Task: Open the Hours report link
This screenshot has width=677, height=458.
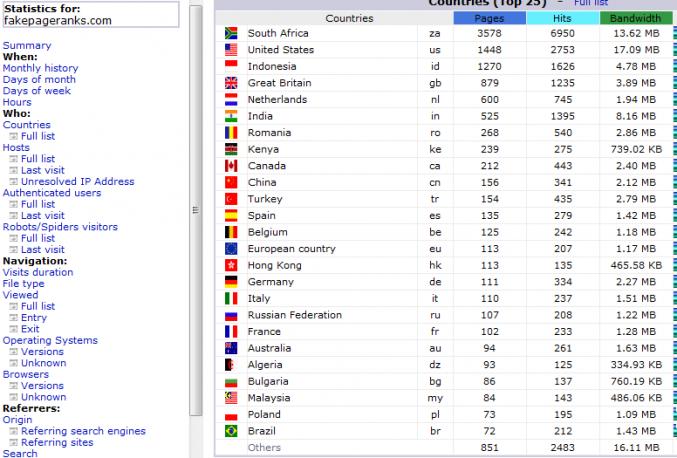Action: [17, 102]
